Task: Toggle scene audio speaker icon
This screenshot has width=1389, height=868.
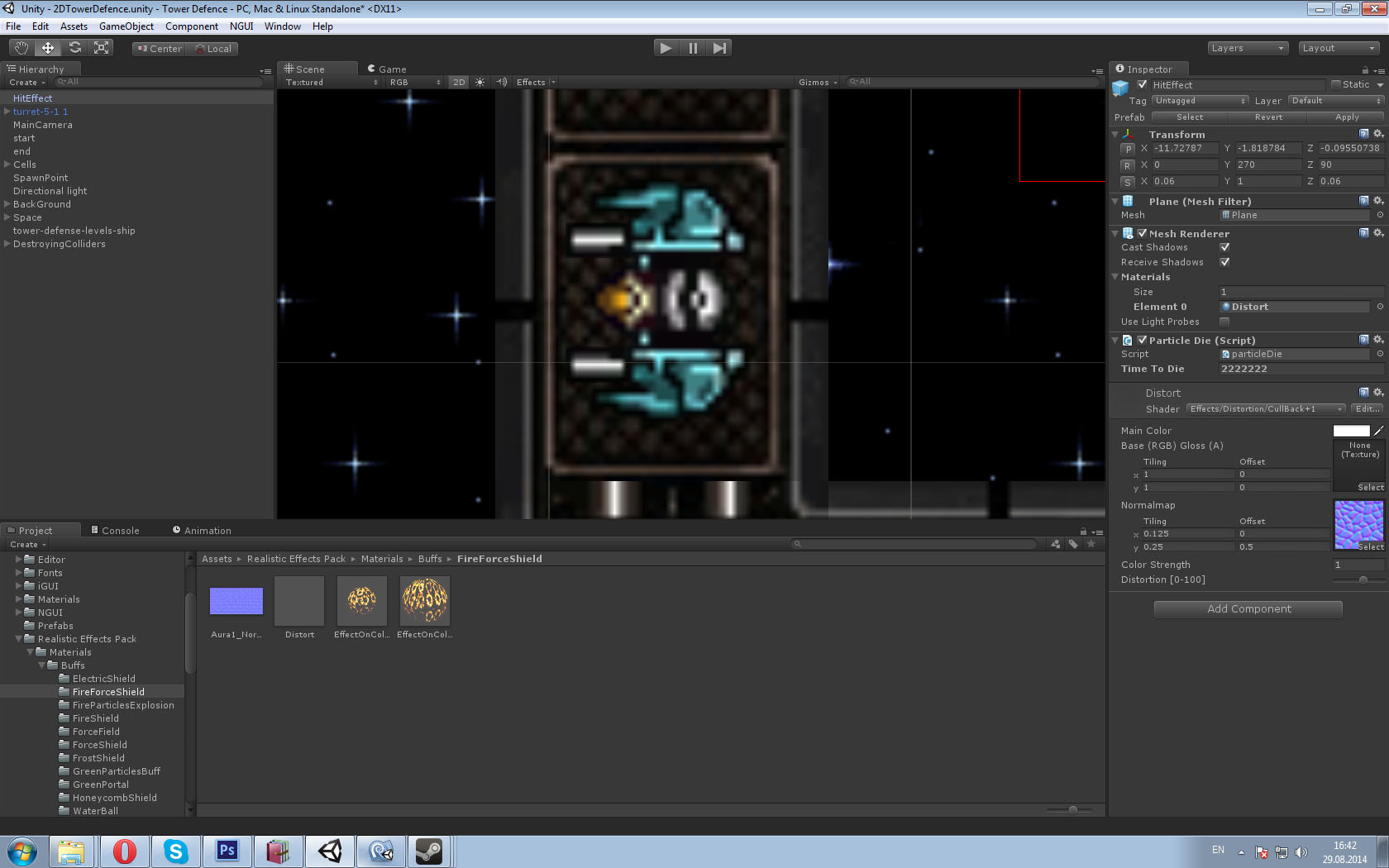Action: tap(501, 82)
